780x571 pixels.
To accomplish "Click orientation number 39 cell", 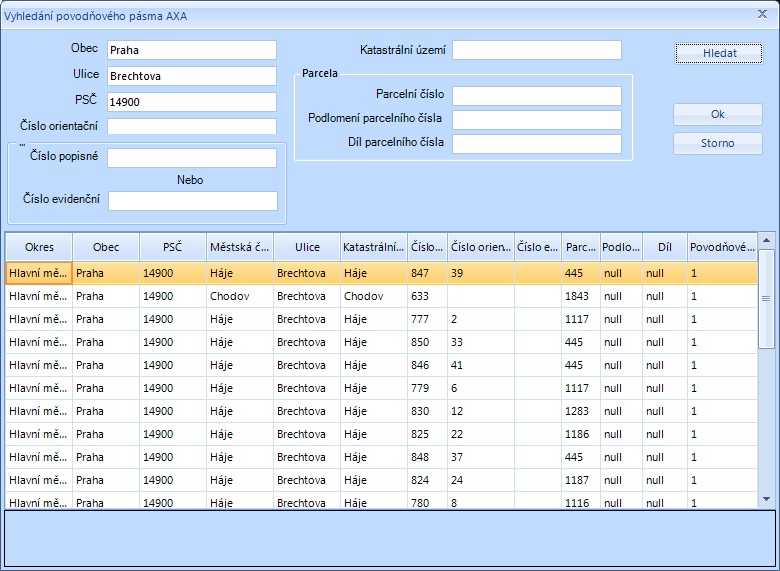I will tap(481, 273).
